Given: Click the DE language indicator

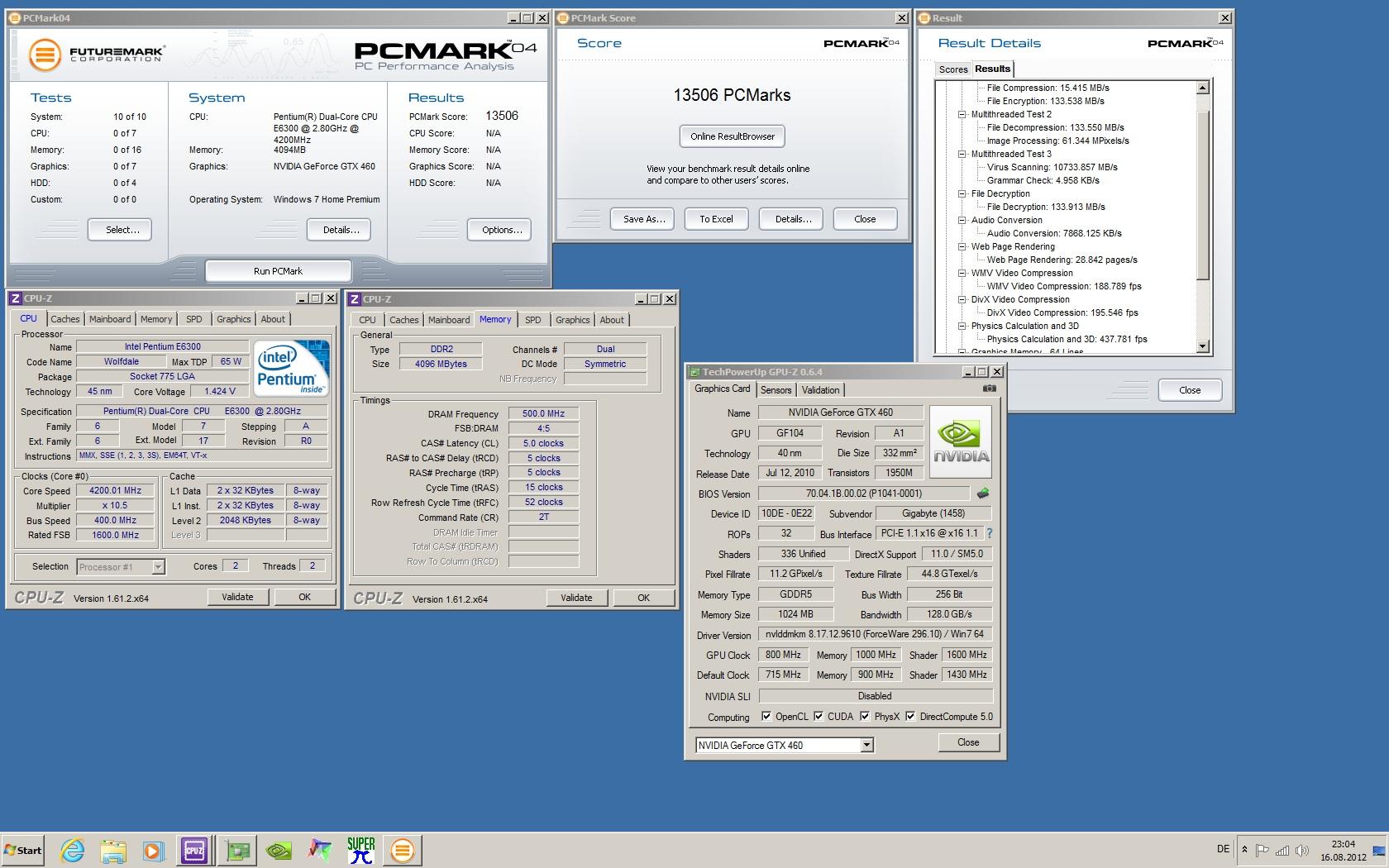Looking at the screenshot, I should pos(1224,849).
